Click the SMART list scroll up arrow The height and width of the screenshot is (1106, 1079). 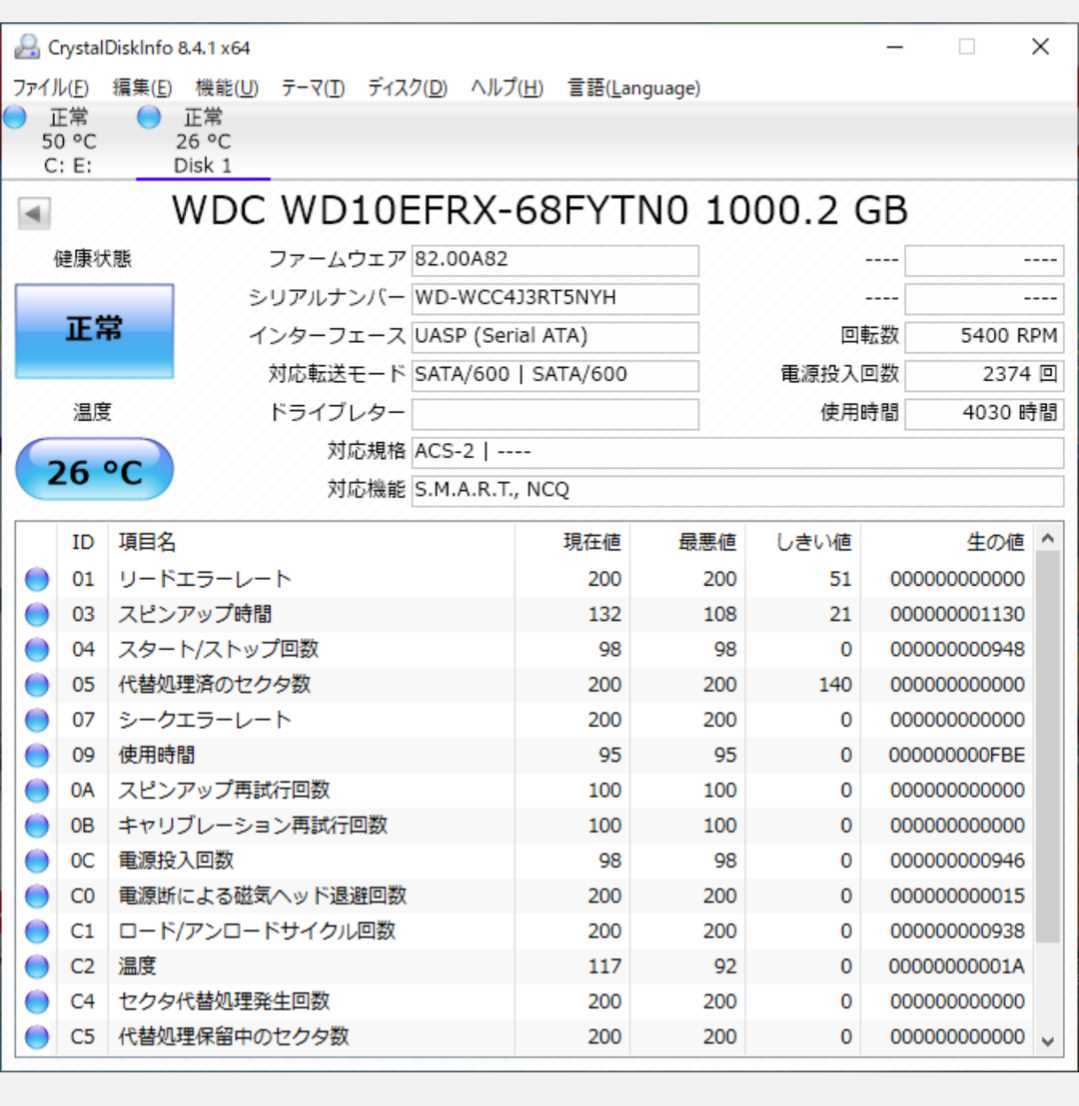1048,539
